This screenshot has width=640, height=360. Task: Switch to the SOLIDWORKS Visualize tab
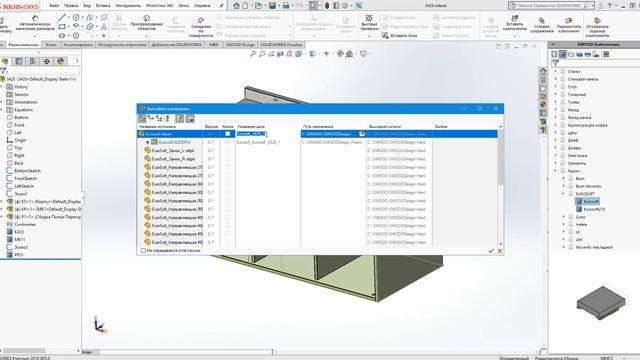tap(281, 44)
